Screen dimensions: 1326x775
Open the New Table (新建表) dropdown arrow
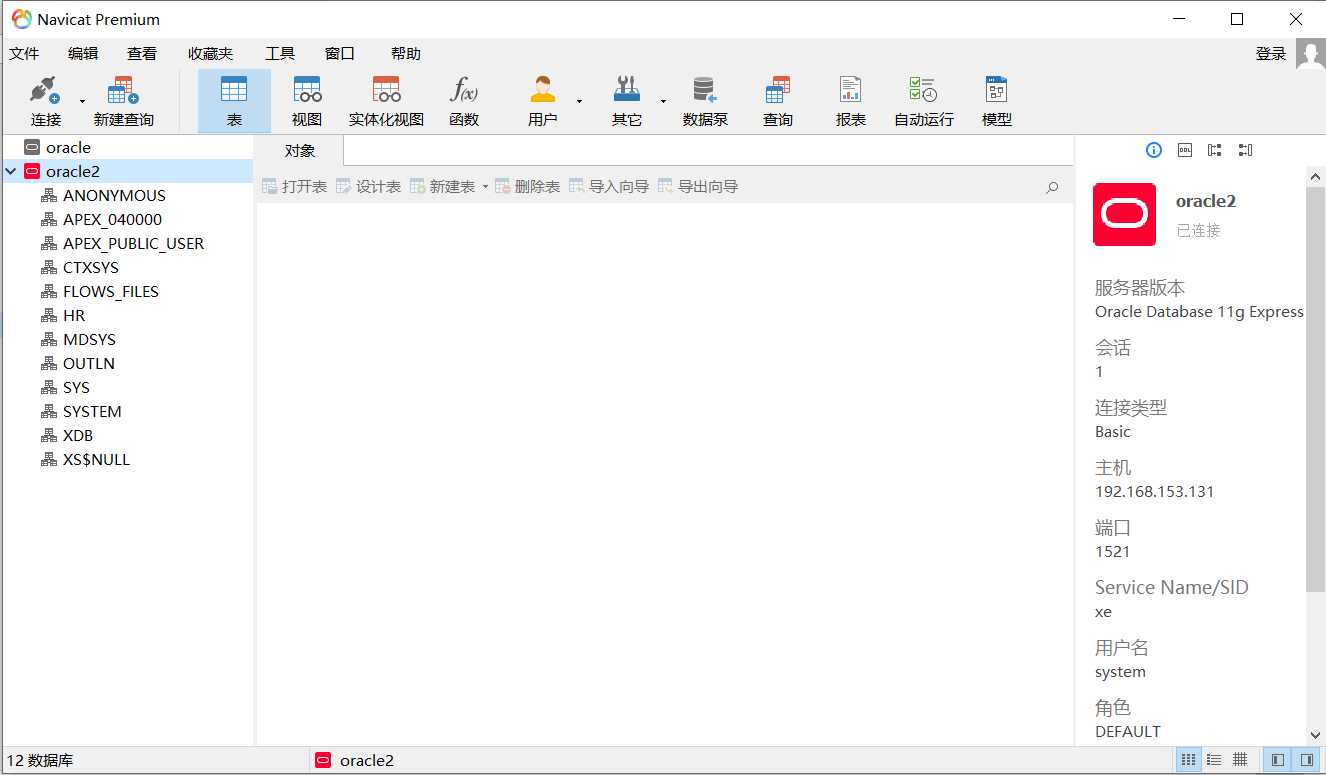coord(485,187)
